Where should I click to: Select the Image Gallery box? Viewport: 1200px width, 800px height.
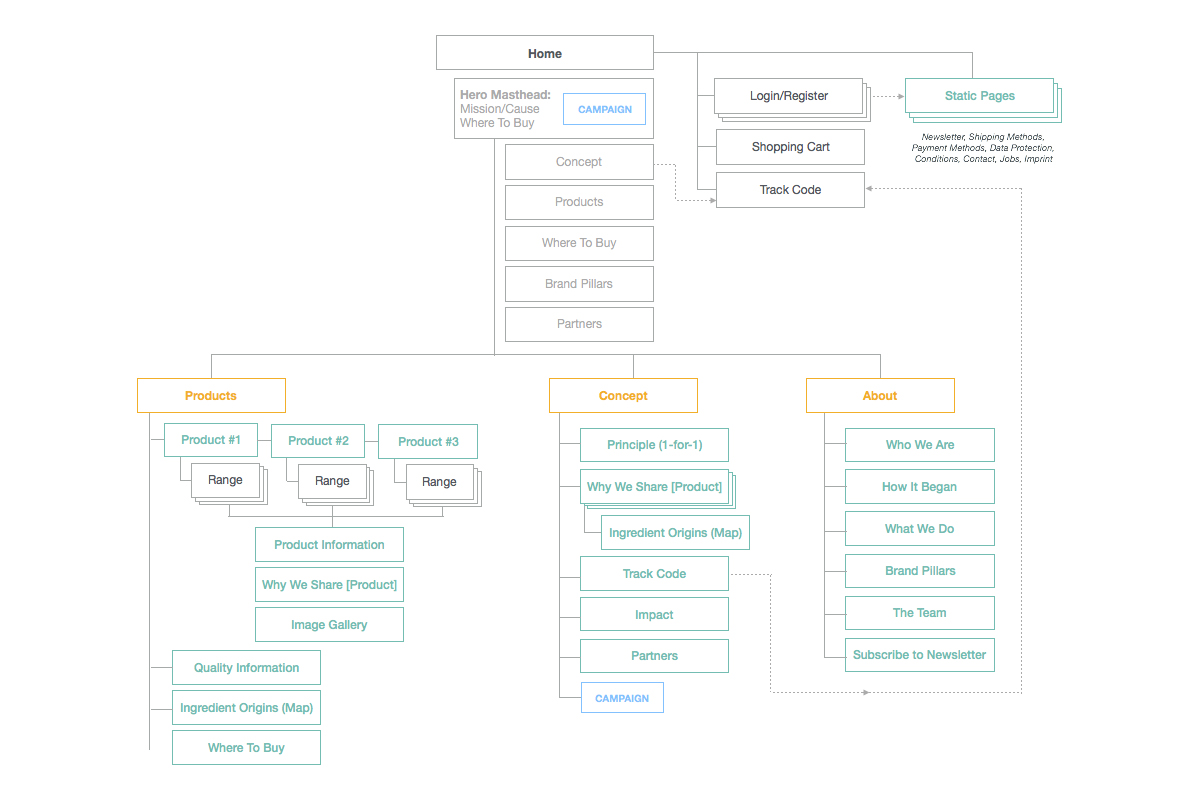(329, 625)
